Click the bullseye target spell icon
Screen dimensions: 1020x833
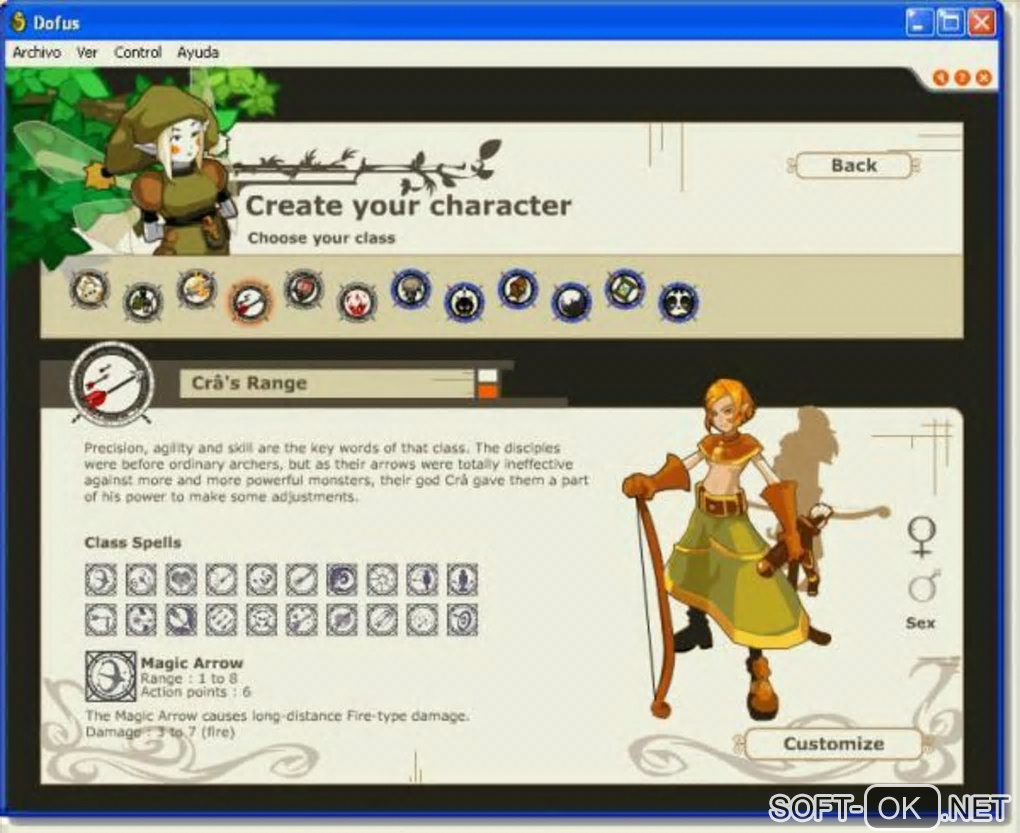click(463, 620)
